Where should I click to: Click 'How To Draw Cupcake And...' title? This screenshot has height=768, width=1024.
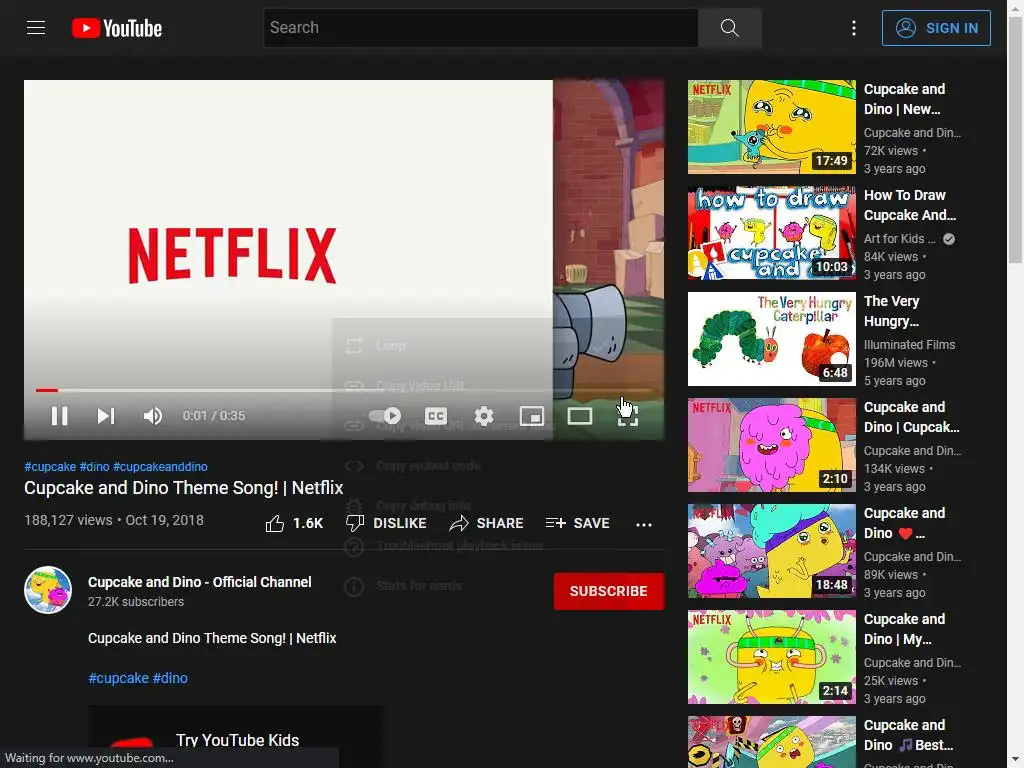click(910, 205)
